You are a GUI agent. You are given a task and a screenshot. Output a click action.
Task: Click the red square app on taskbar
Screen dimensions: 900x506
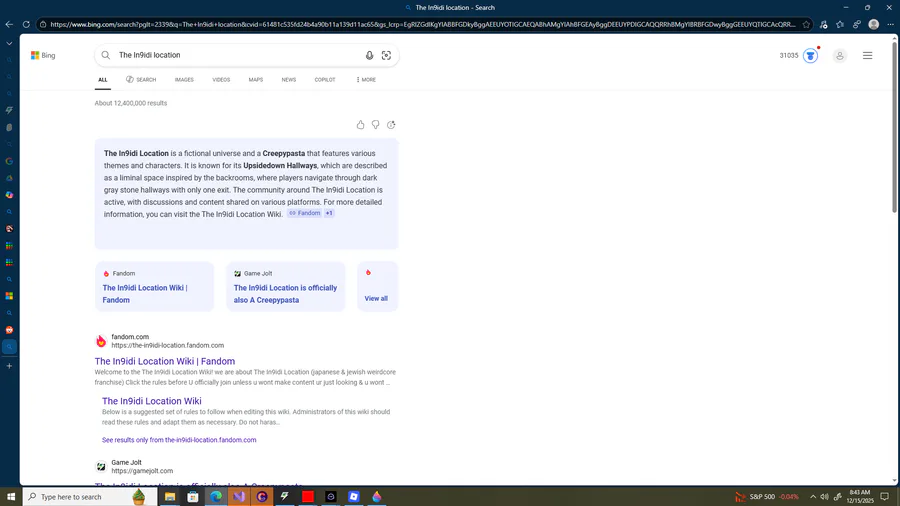(x=308, y=496)
